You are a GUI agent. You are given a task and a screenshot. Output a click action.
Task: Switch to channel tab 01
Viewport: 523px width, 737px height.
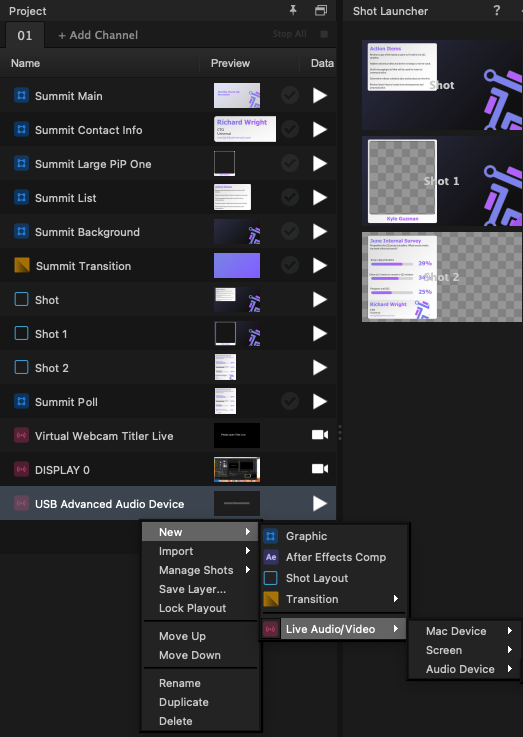click(25, 35)
